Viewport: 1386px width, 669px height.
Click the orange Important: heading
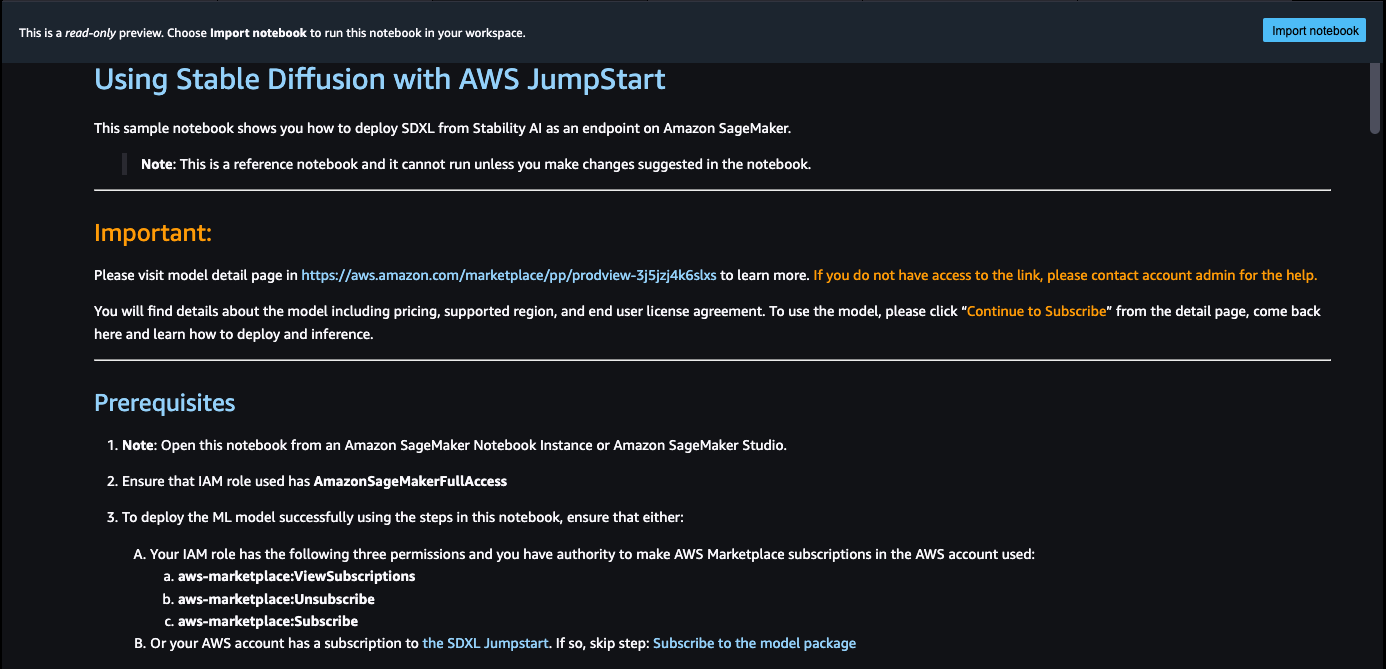click(153, 233)
